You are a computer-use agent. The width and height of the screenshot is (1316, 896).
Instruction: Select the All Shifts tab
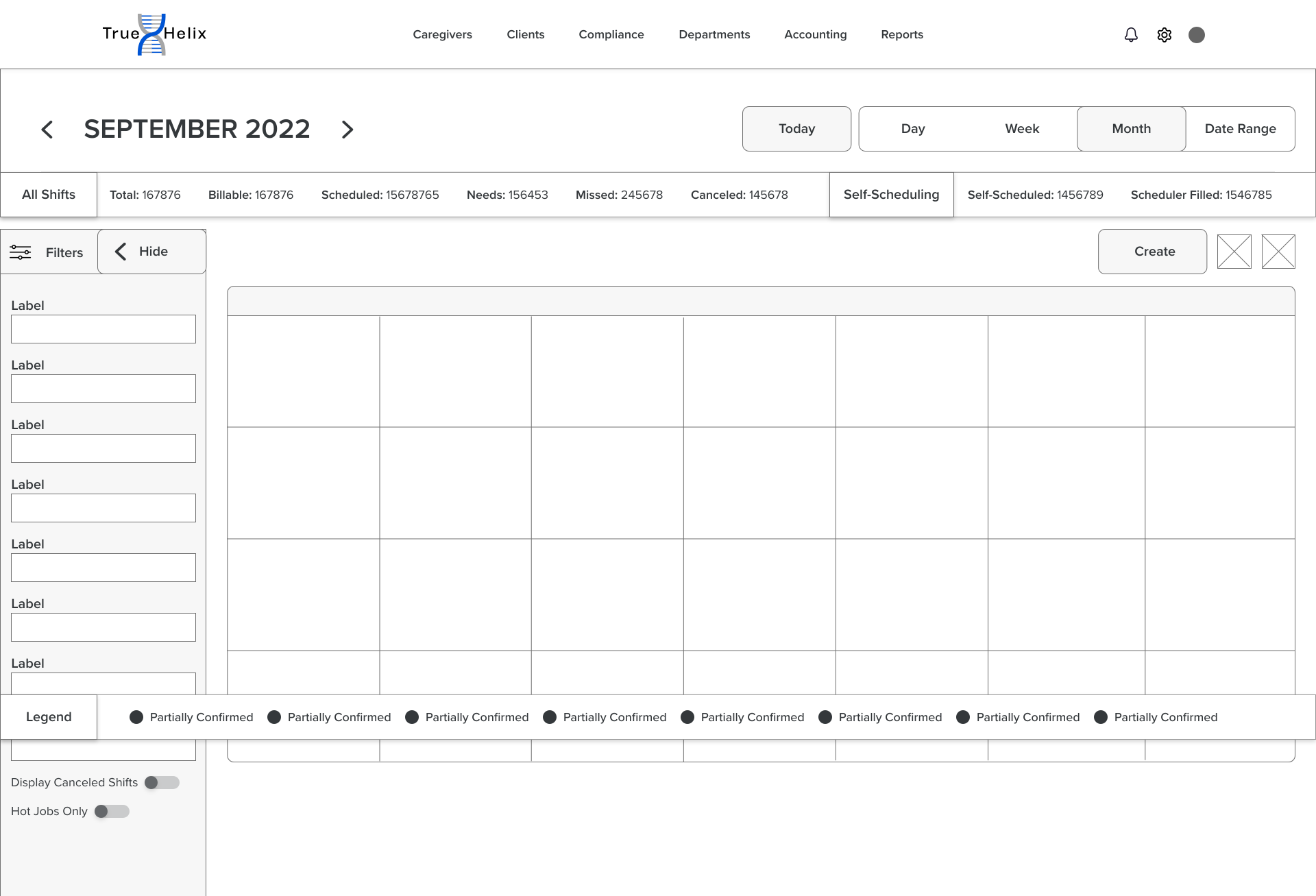(49, 195)
